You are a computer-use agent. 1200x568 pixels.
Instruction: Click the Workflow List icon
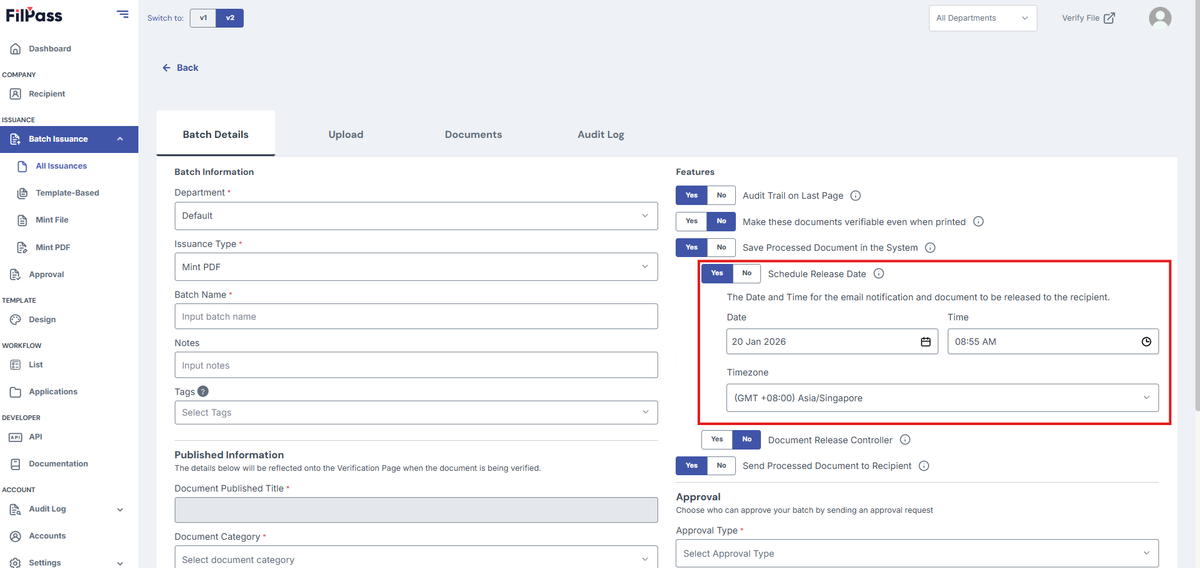15,365
